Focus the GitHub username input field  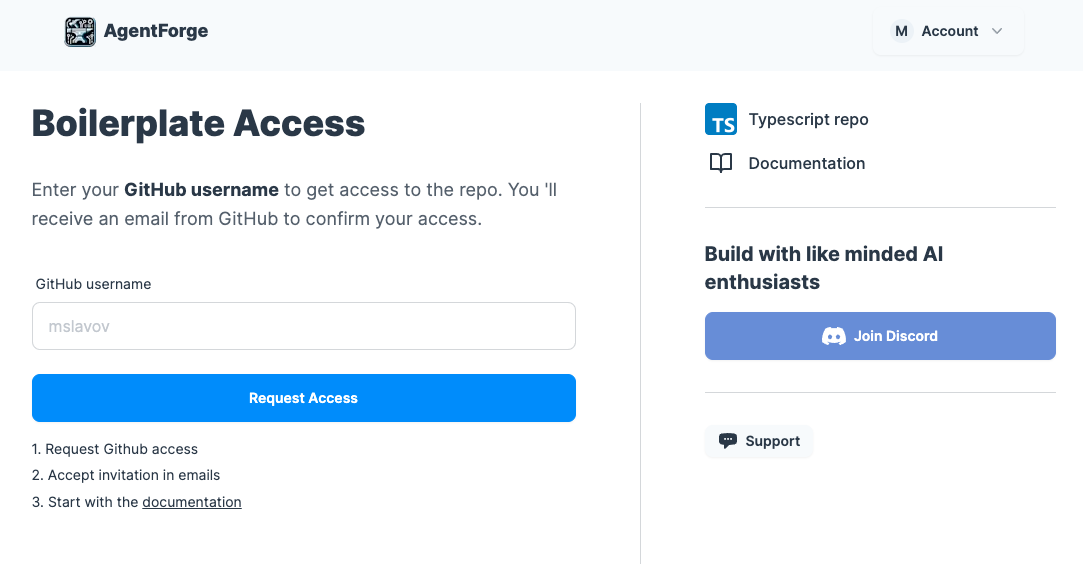pyautogui.click(x=304, y=326)
